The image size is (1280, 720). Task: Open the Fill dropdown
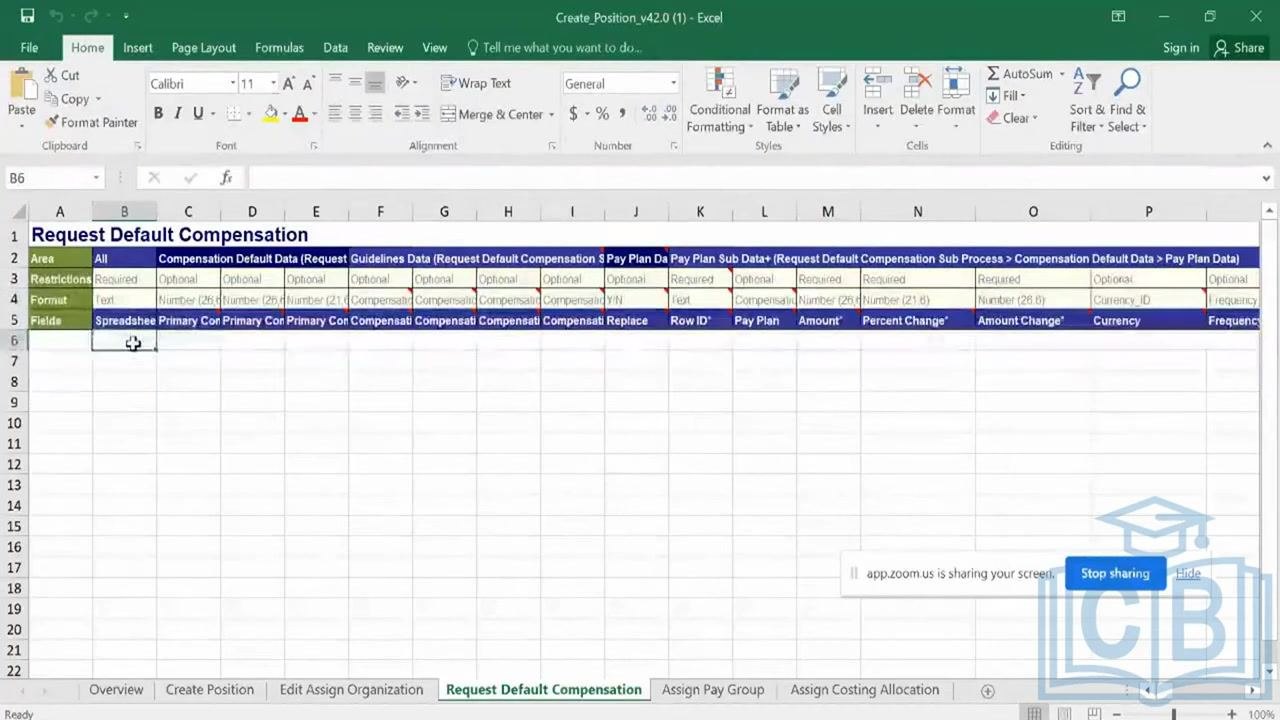(1007, 96)
